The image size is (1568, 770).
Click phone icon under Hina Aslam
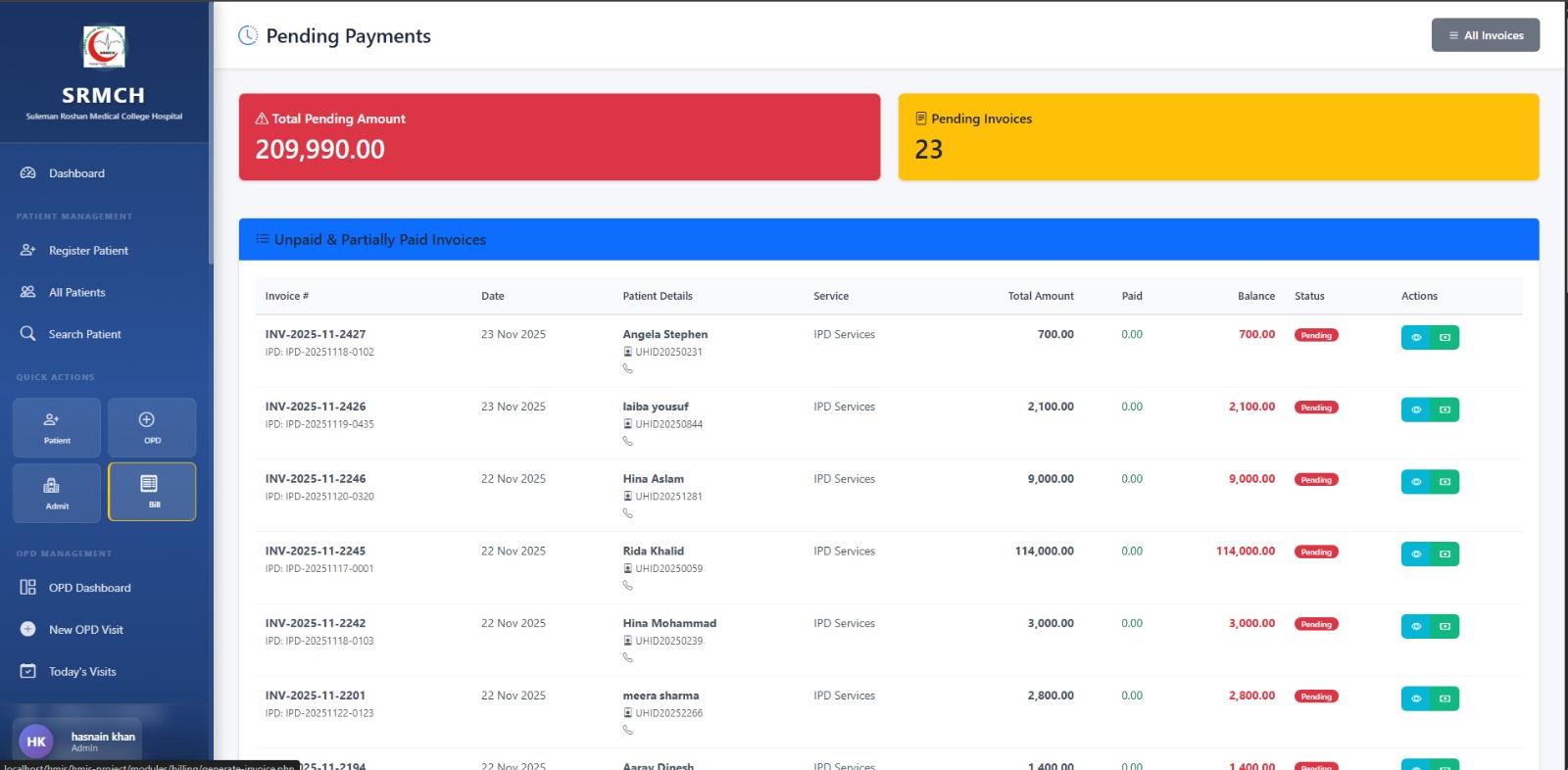(627, 513)
